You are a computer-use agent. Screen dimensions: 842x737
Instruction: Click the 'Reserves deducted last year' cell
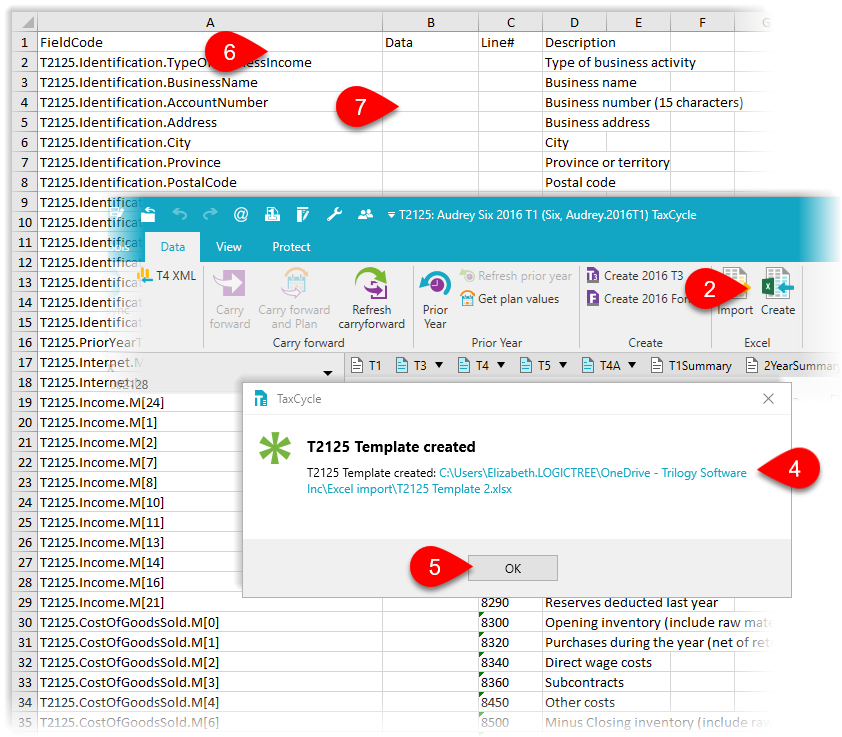tap(632, 603)
